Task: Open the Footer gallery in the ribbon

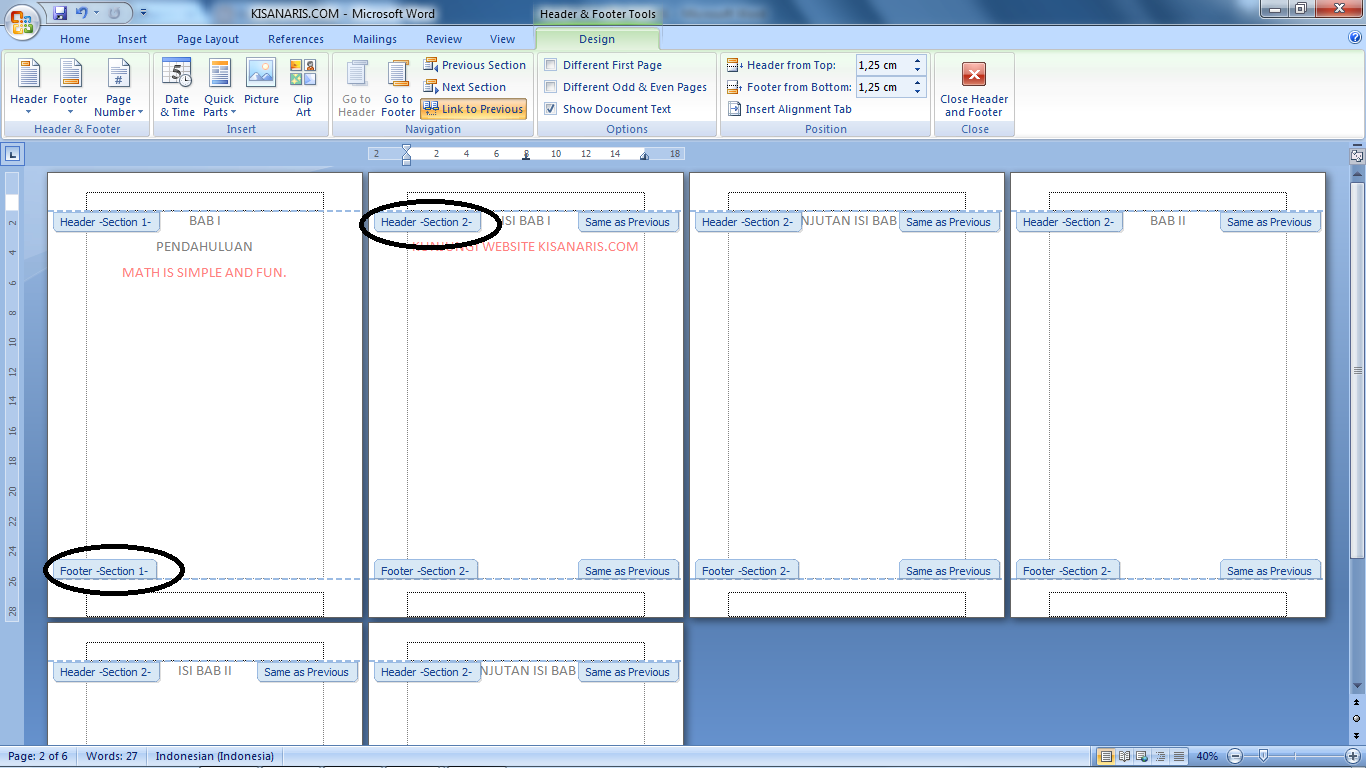Action: click(71, 88)
